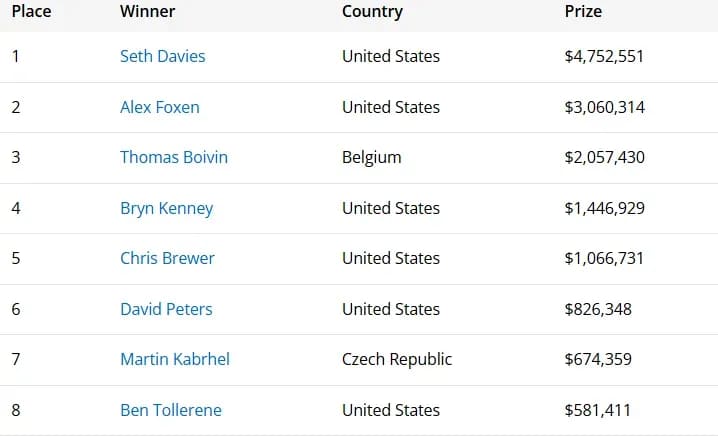
Task: Select the Czech Republic country cell
Action: tap(397, 360)
